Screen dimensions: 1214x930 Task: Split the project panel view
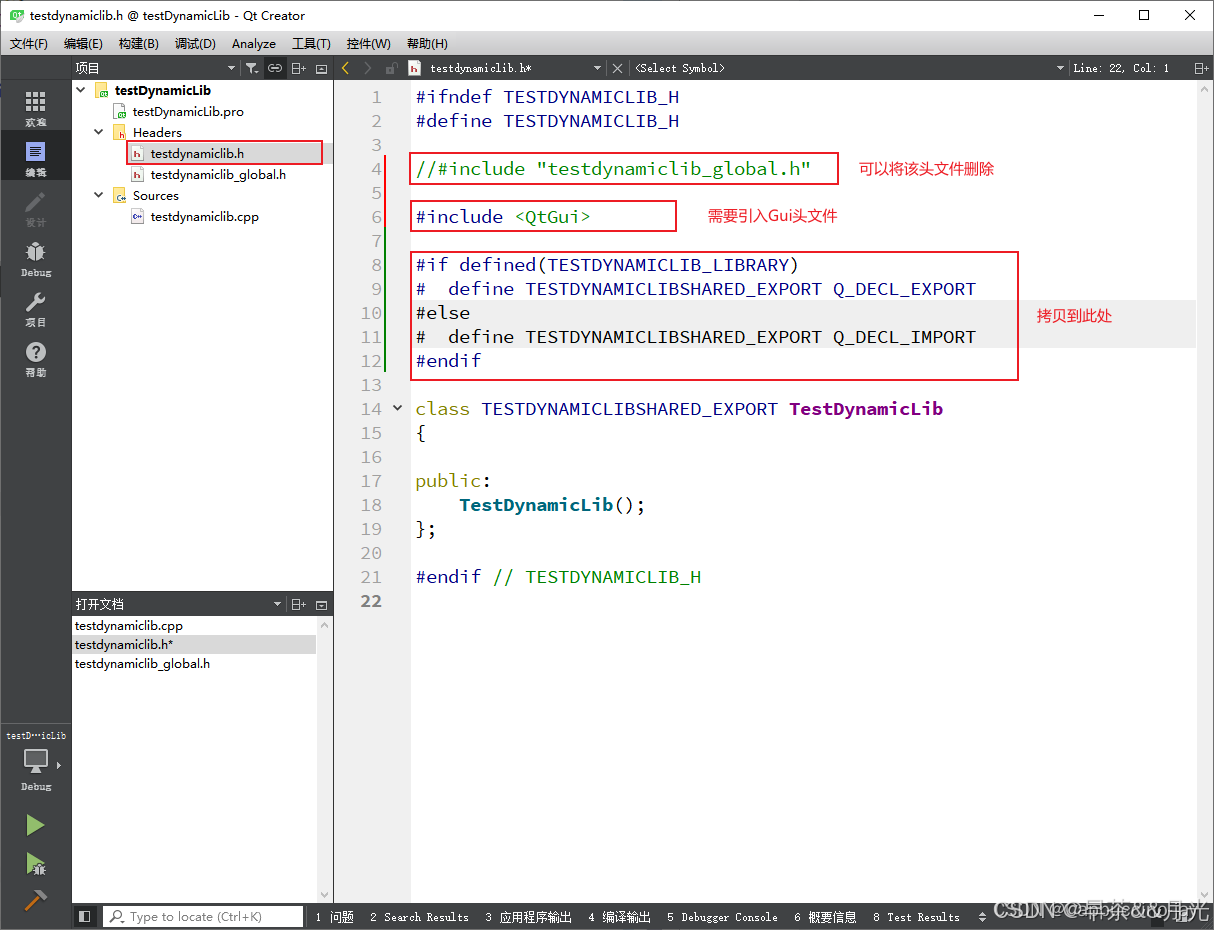coord(299,68)
